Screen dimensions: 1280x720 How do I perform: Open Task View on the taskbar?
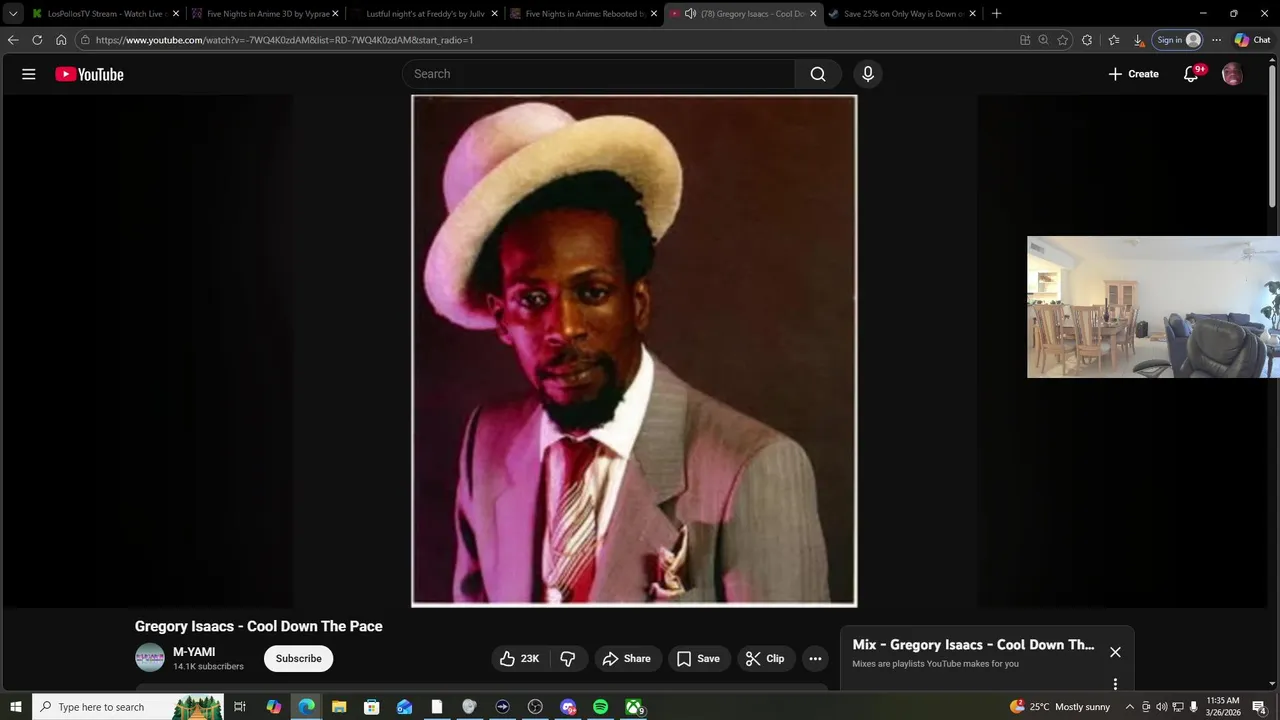click(240, 707)
